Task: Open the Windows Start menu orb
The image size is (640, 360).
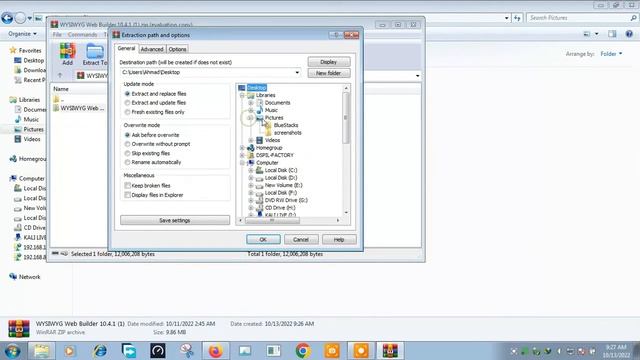Action: click(12, 351)
